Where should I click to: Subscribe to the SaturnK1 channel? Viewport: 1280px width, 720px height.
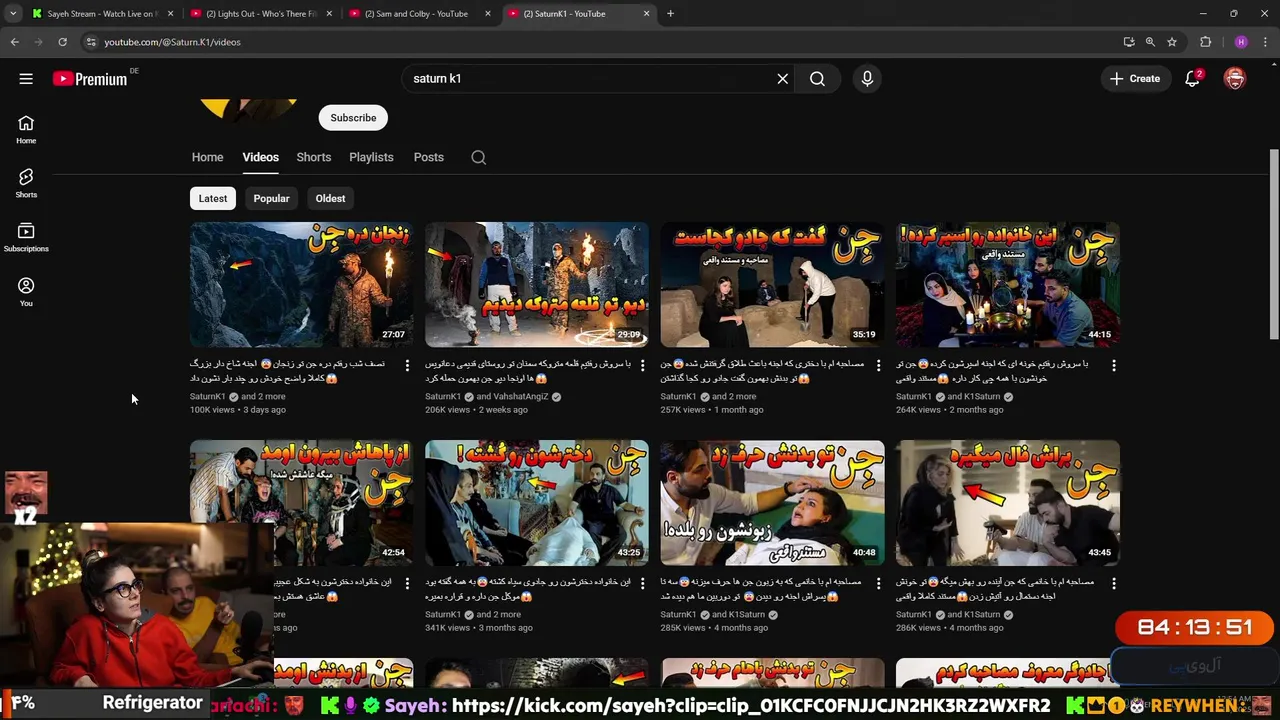click(353, 118)
